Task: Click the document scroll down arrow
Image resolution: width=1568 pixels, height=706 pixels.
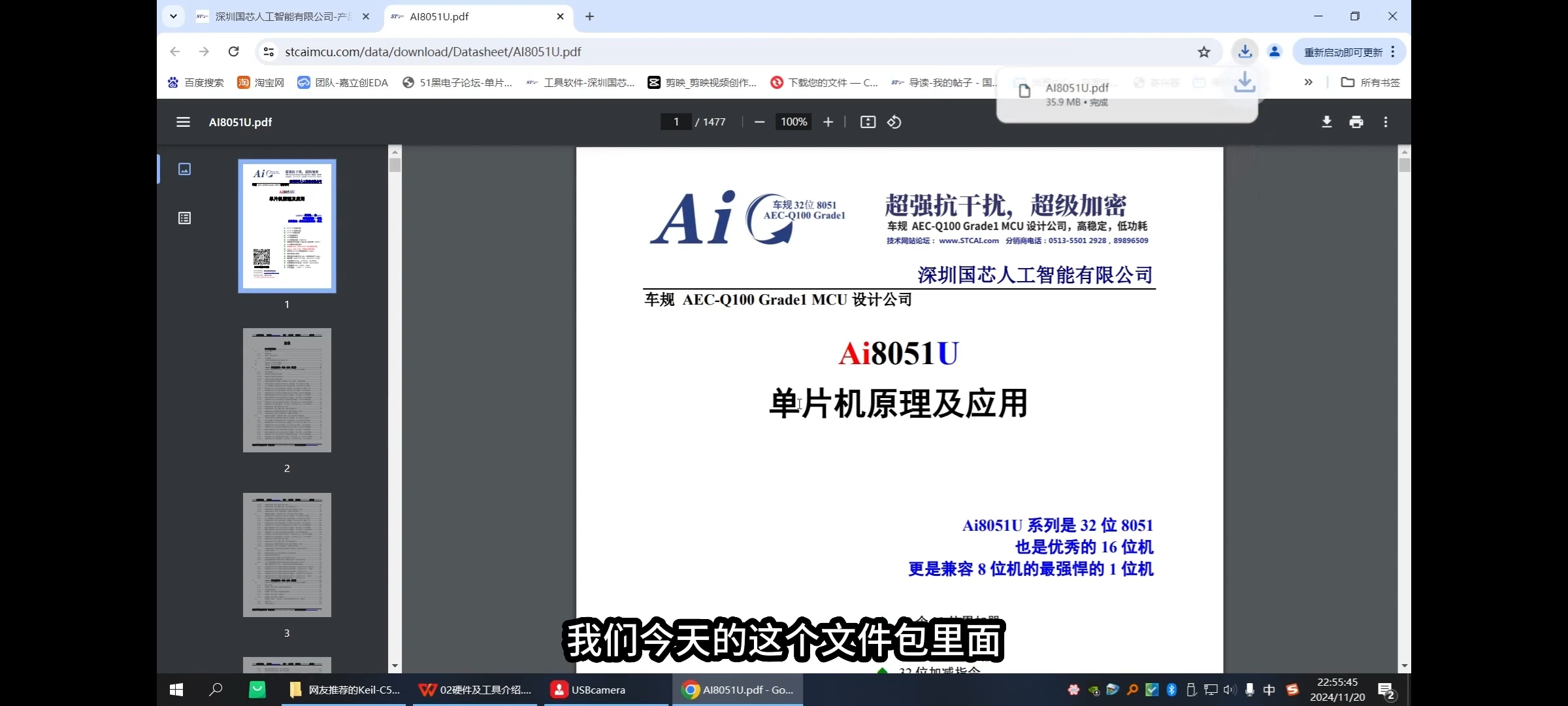Action: [x=1404, y=665]
